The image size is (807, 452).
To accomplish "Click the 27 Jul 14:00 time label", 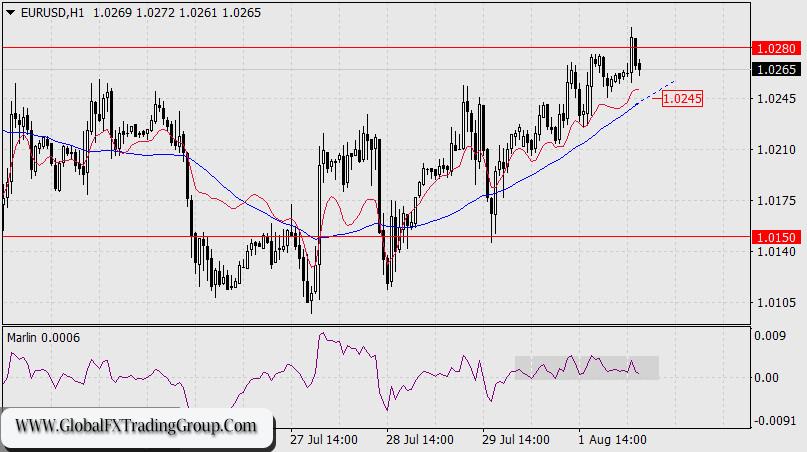I will point(323,440).
